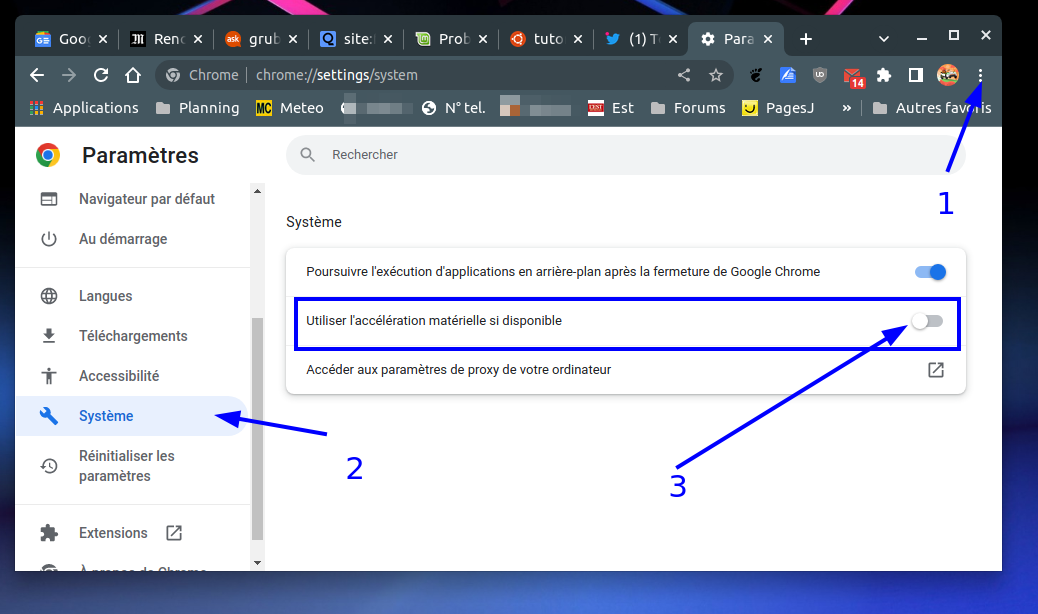The image size is (1038, 614).
Task: Click the puzzle icon beside Extensions
Action: click(49, 533)
